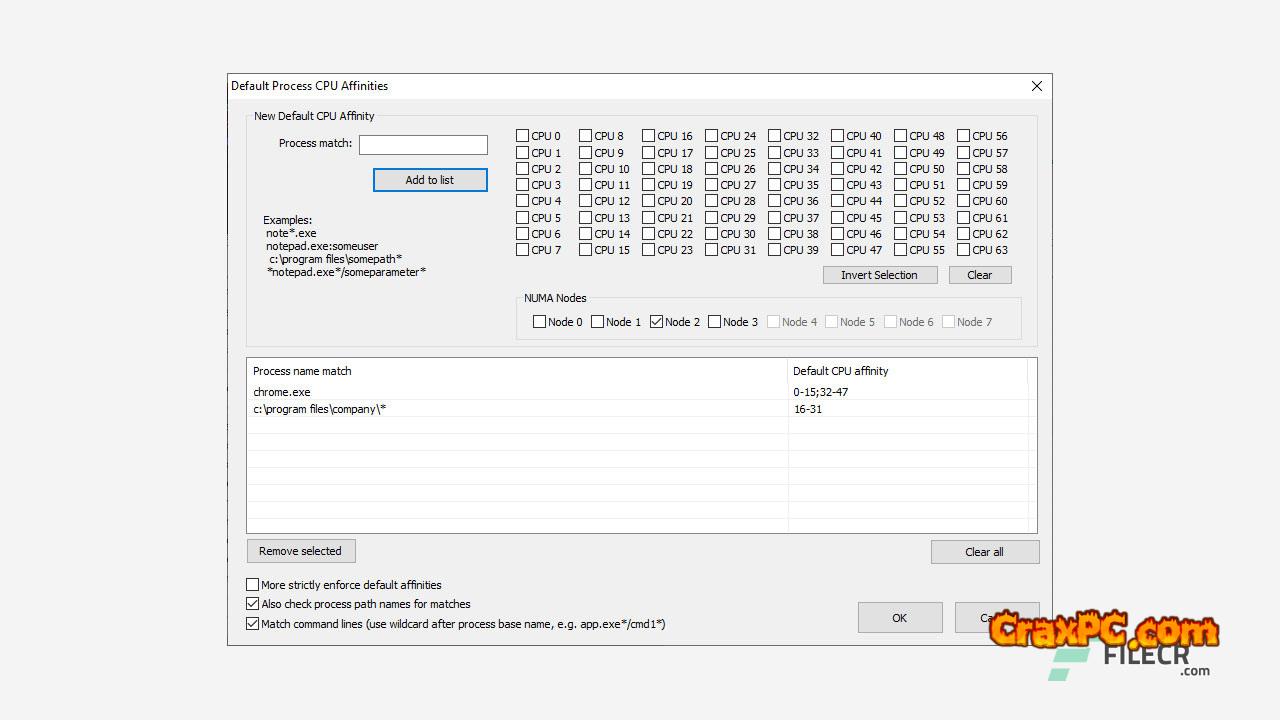
Task: Check NUMA Node 3
Action: (x=715, y=322)
